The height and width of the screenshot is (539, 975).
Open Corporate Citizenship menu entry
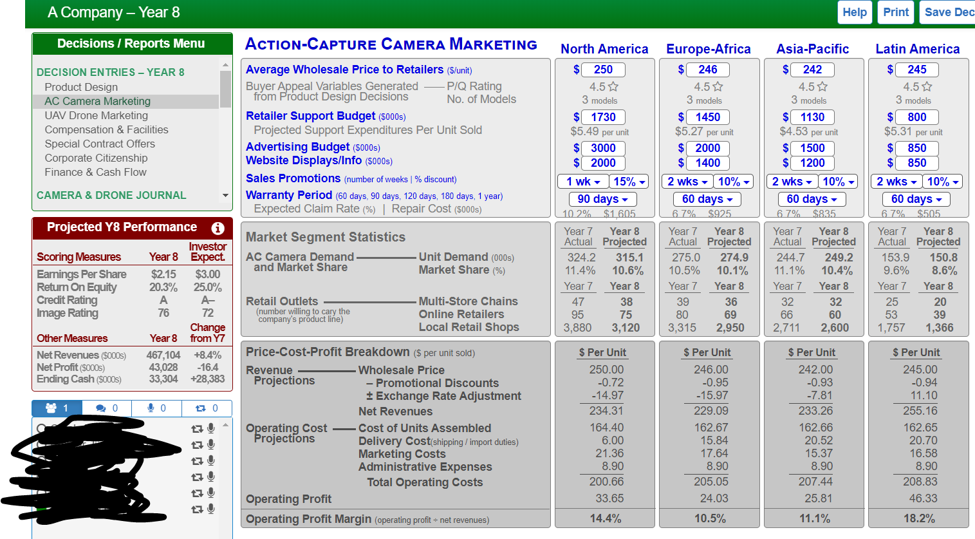(x=96, y=159)
